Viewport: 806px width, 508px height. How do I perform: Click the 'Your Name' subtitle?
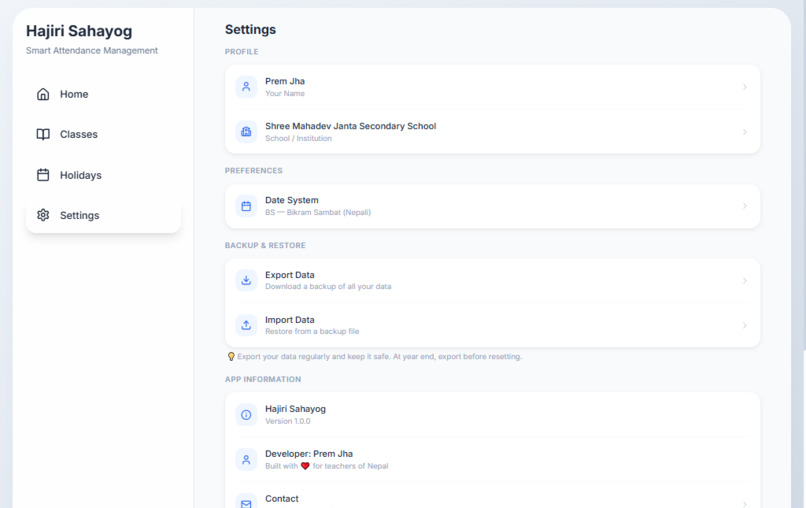[x=285, y=94]
